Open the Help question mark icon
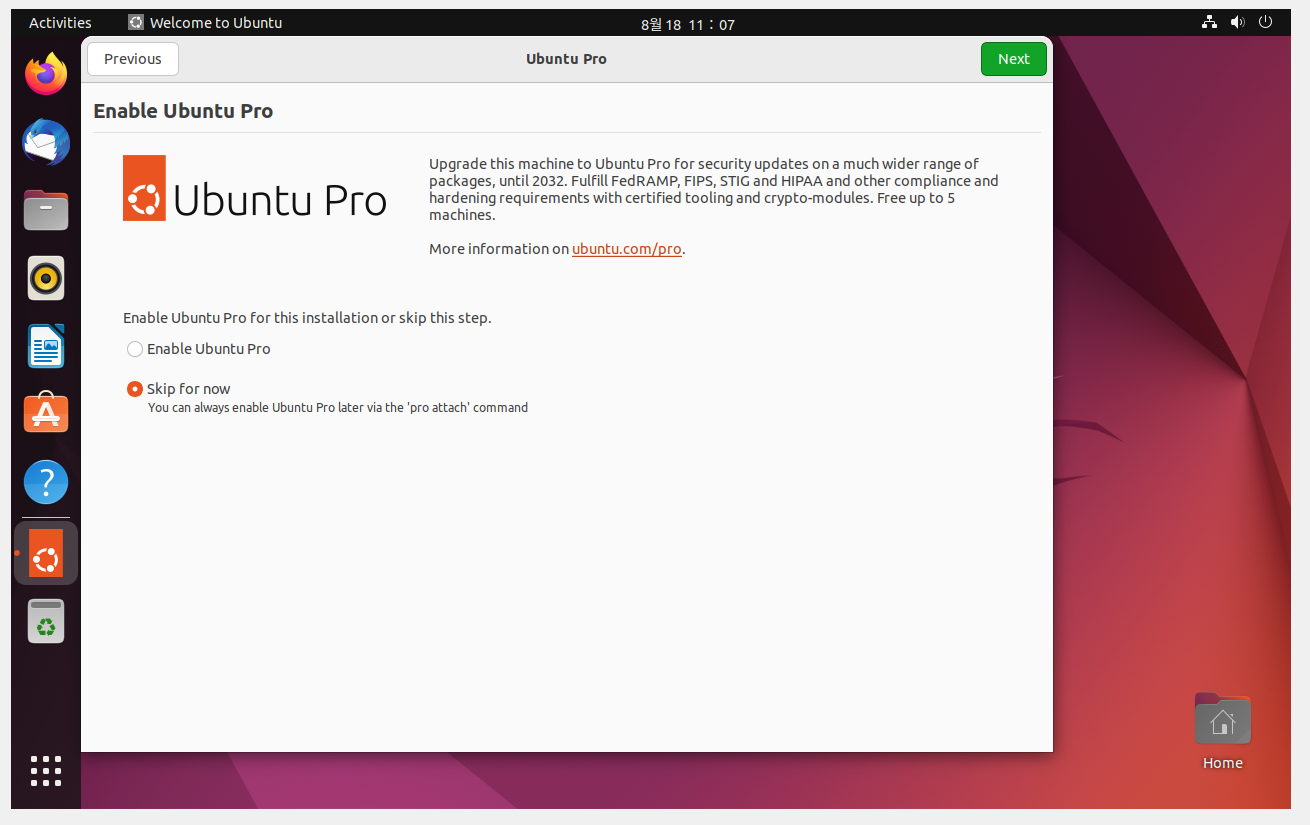 46,482
